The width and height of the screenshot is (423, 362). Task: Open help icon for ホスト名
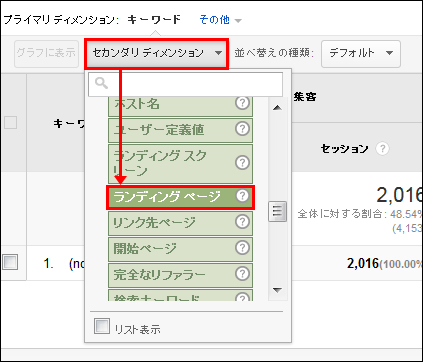(242, 103)
